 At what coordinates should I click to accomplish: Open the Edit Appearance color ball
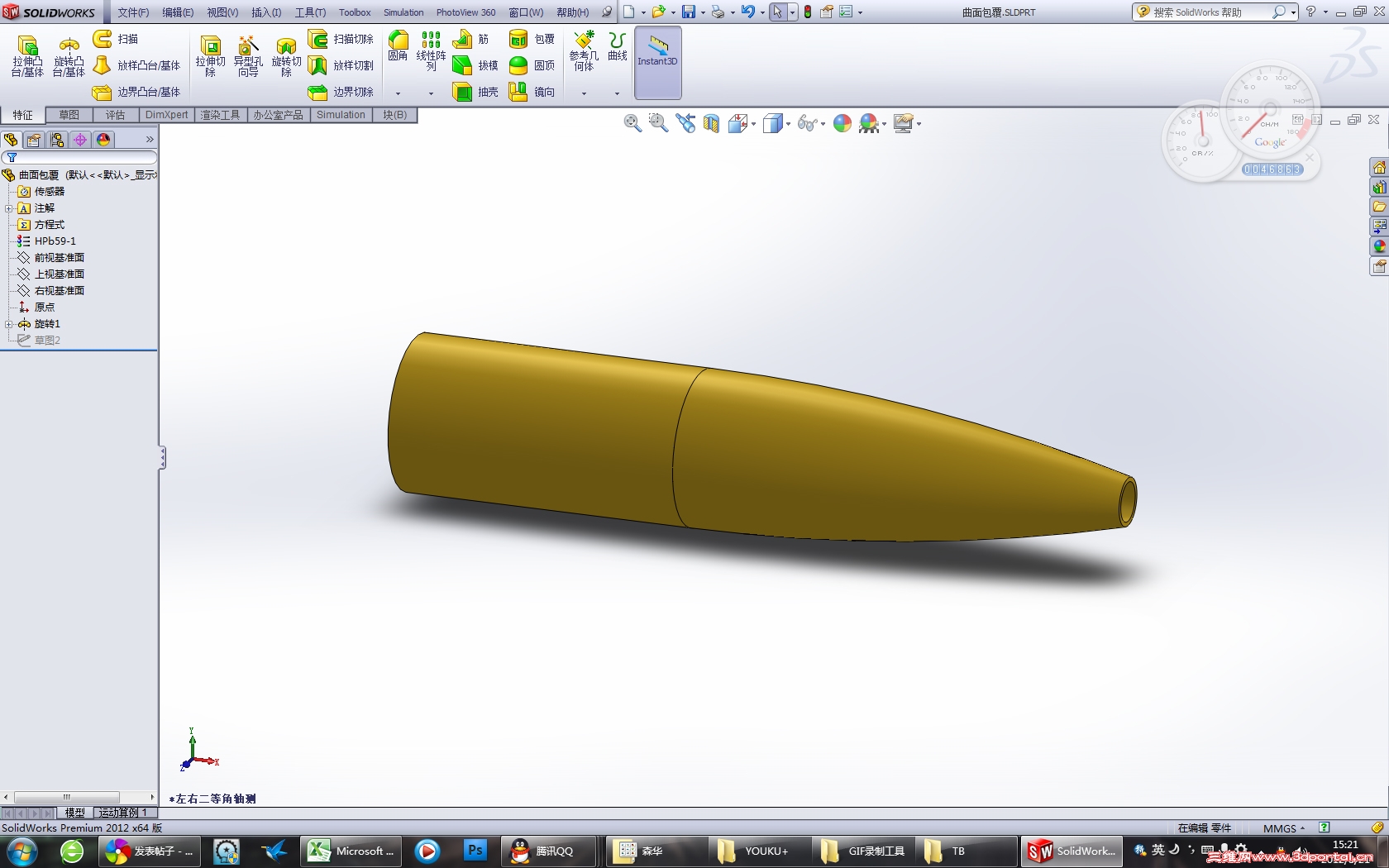point(842,123)
